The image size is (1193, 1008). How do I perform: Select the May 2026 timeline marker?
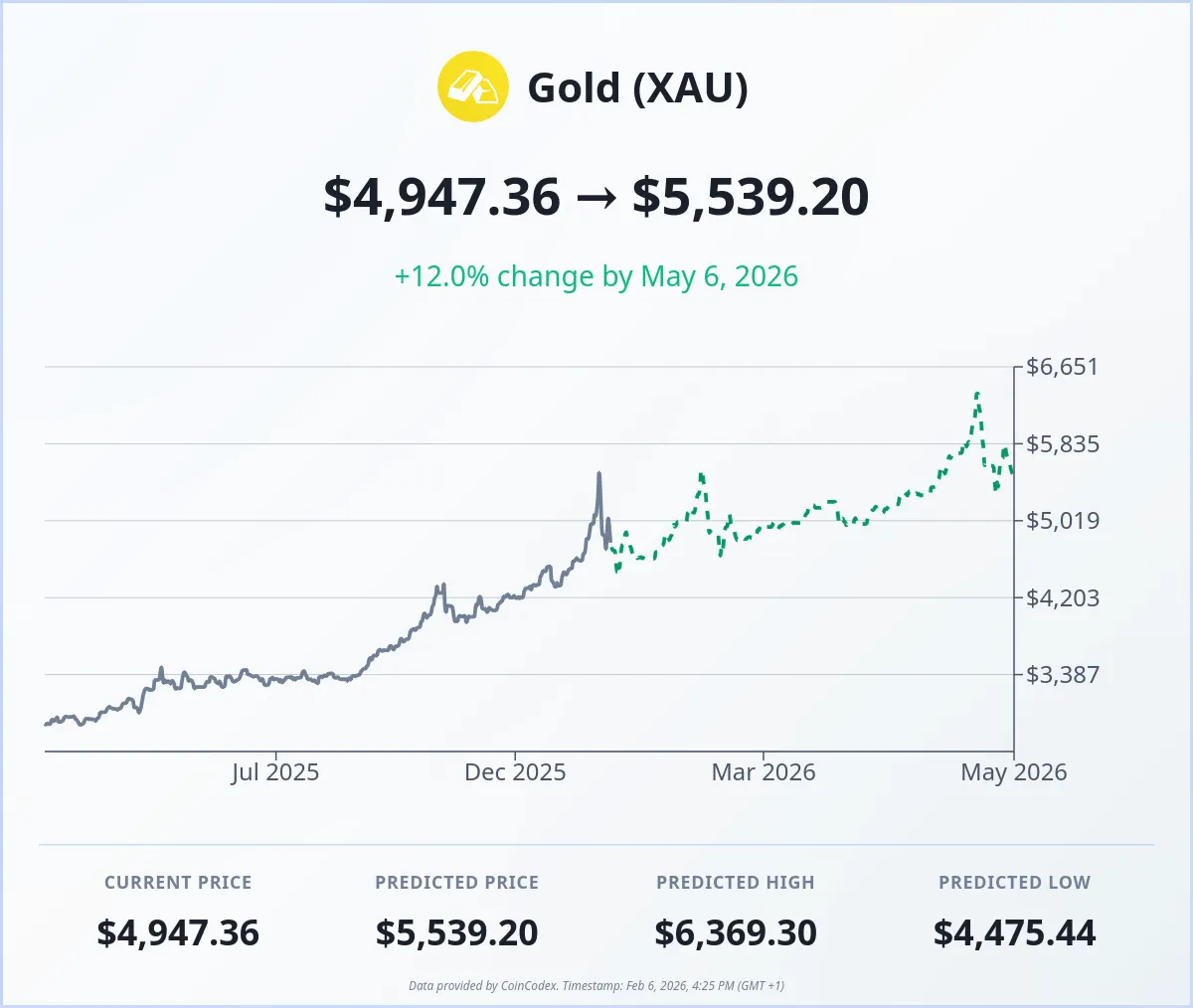[1014, 772]
